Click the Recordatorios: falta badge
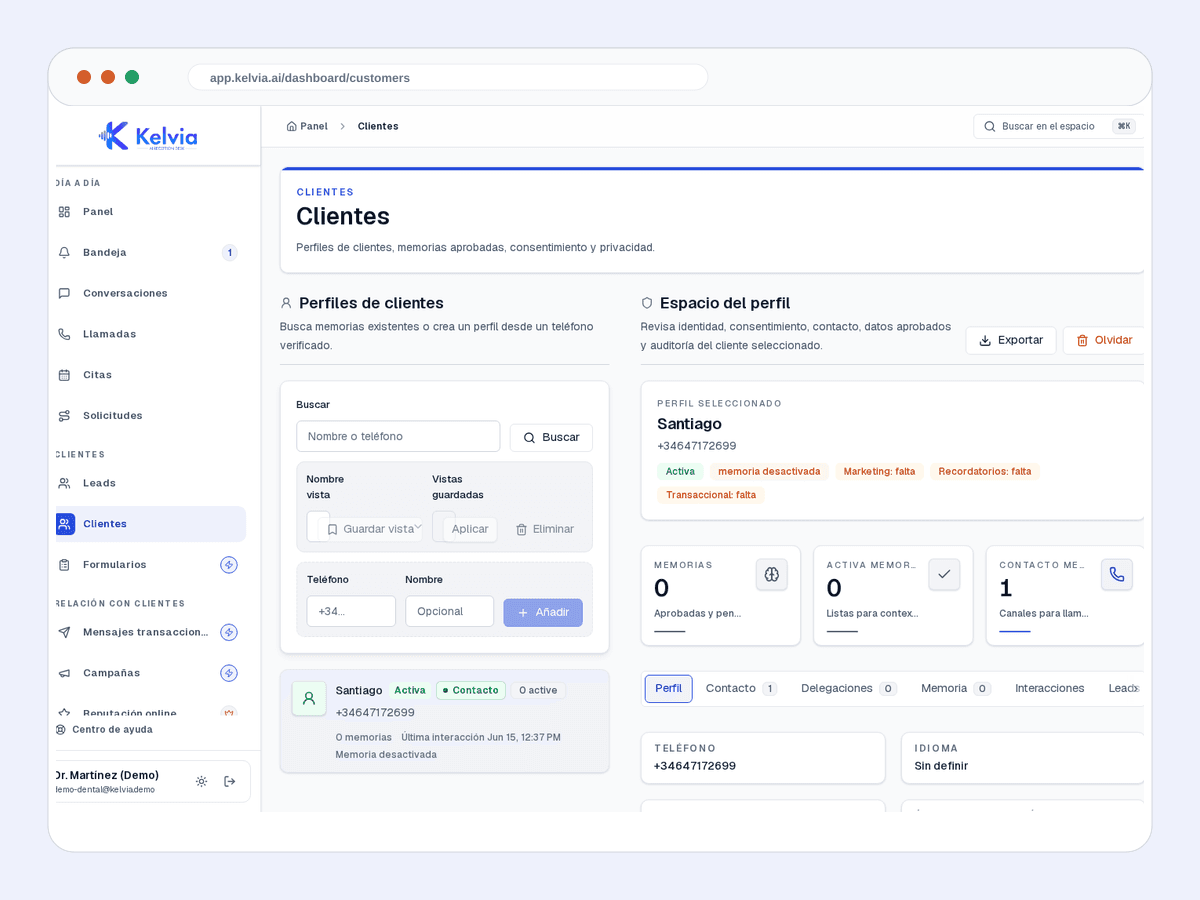Viewport: 1200px width, 900px height. [x=985, y=471]
